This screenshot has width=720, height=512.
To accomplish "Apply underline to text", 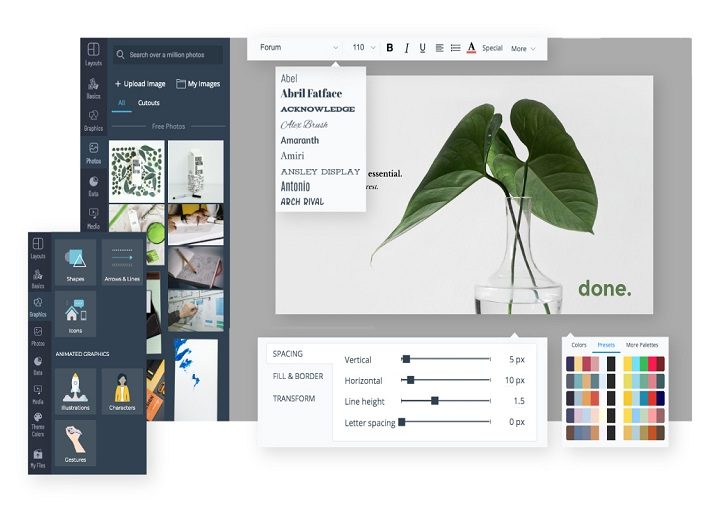I will [x=422, y=48].
